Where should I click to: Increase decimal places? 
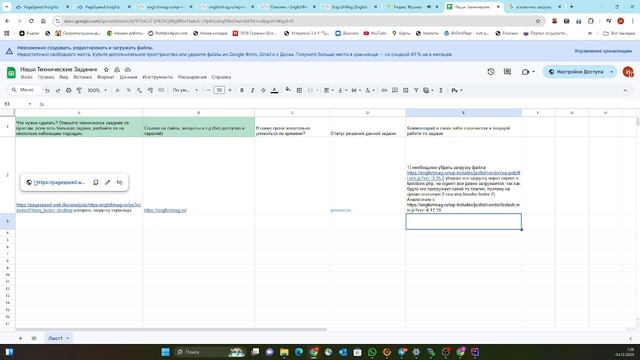[150, 90]
